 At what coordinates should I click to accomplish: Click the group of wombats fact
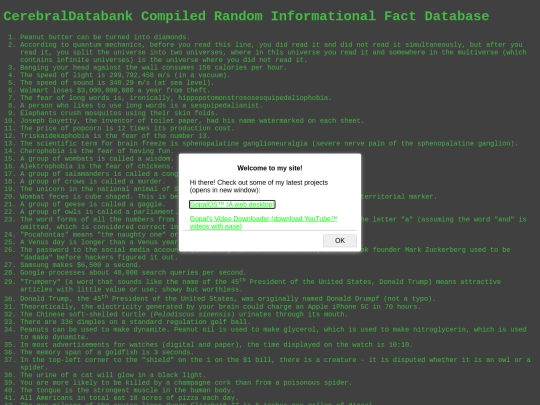pos(97,158)
